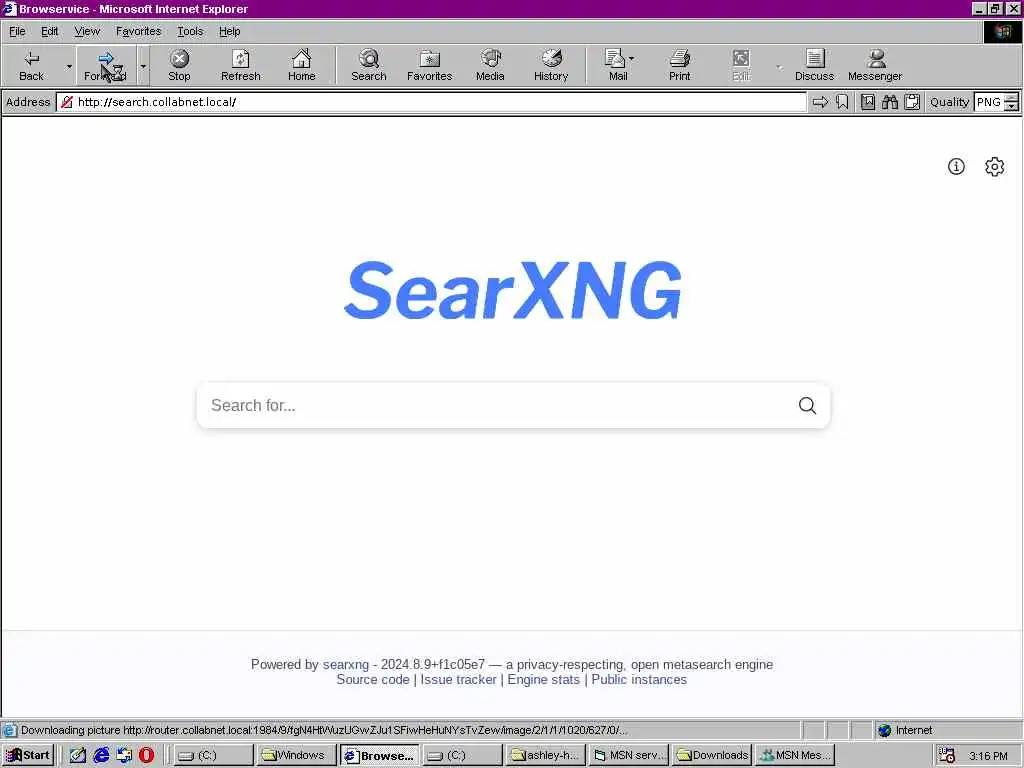The height and width of the screenshot is (768, 1024).
Task: Go to the Home page
Action: (x=301, y=65)
